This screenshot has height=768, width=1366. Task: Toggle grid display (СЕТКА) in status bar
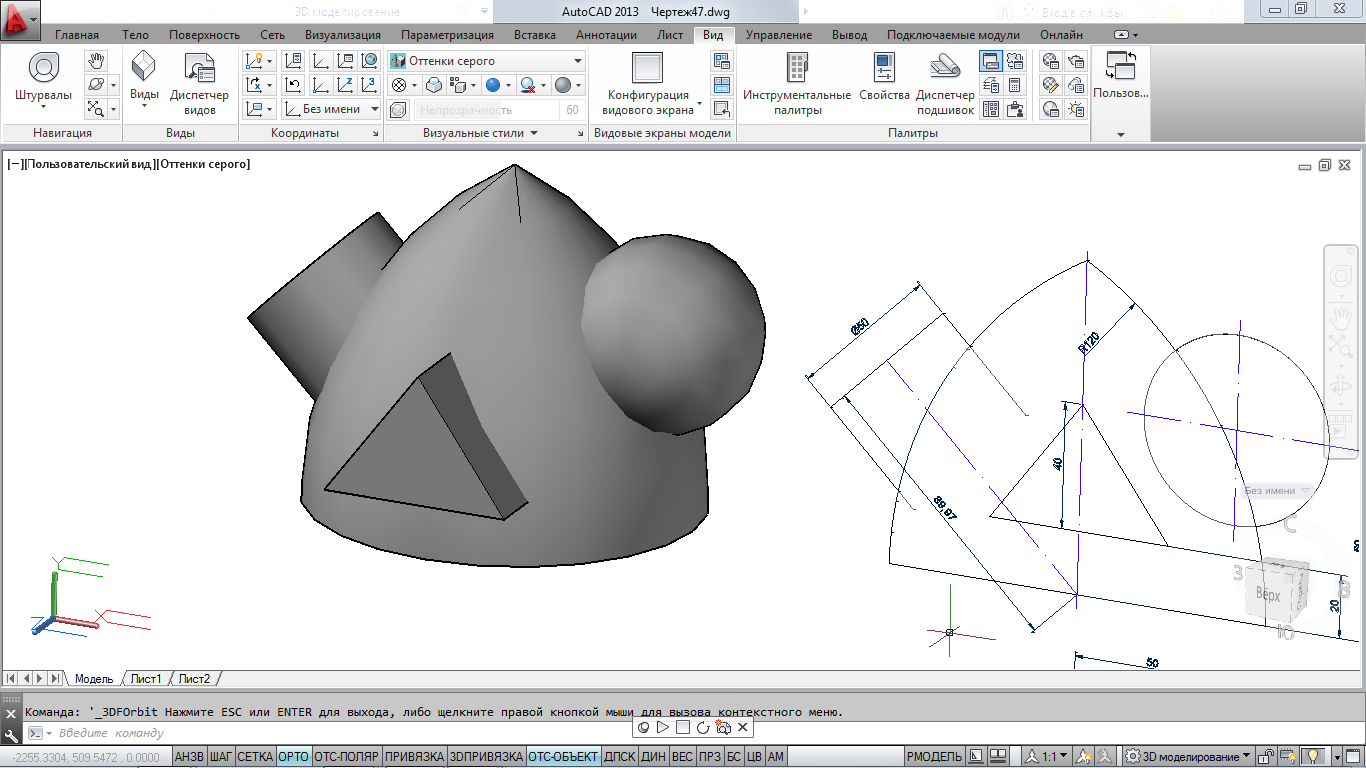coord(255,757)
